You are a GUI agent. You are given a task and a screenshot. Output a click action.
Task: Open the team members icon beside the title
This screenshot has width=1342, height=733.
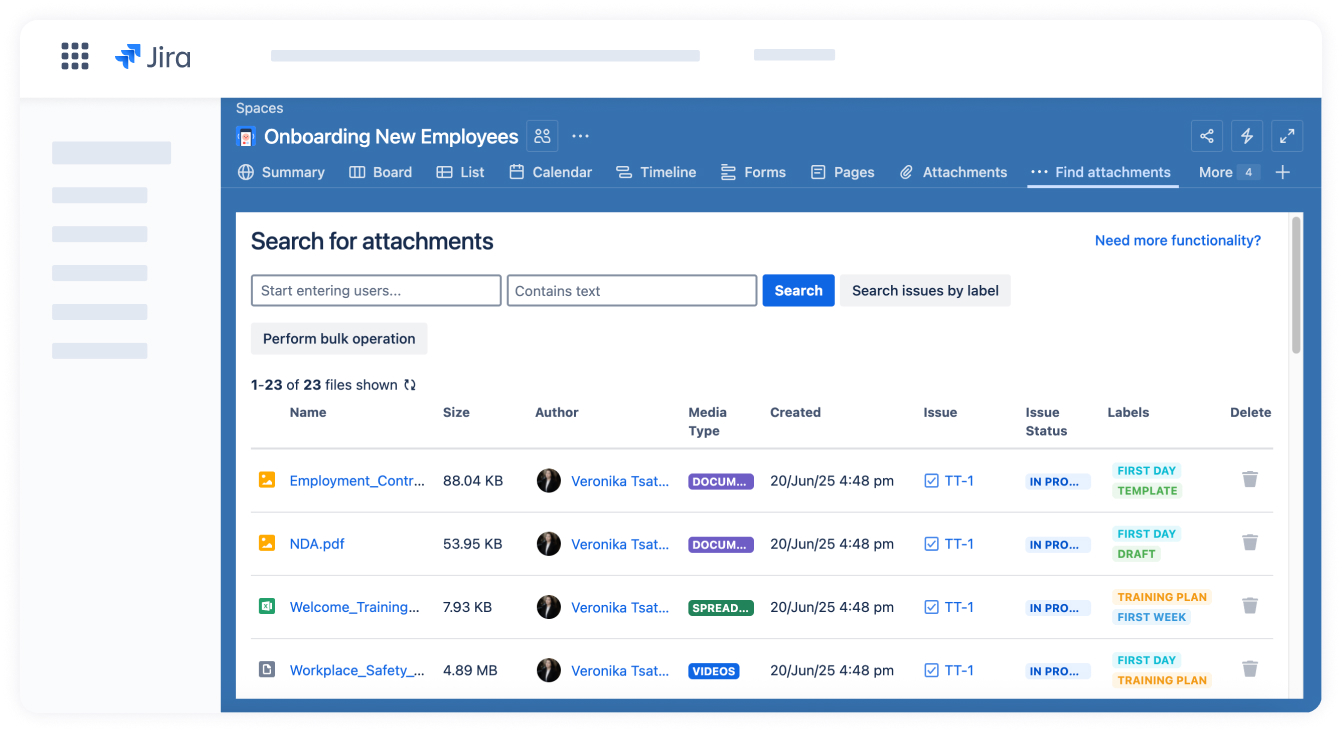click(542, 136)
